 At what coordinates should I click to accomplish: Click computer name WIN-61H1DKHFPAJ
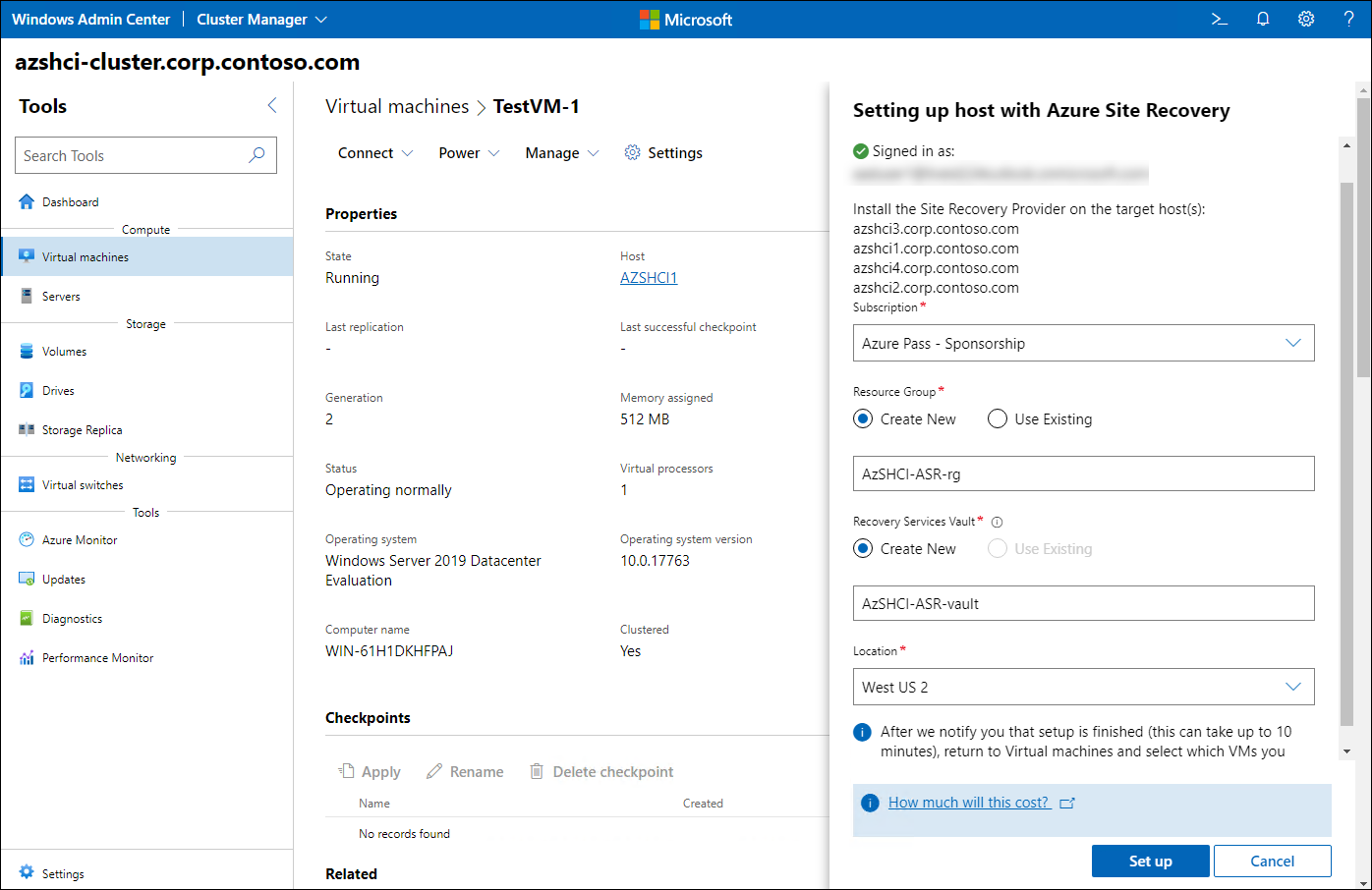(389, 651)
